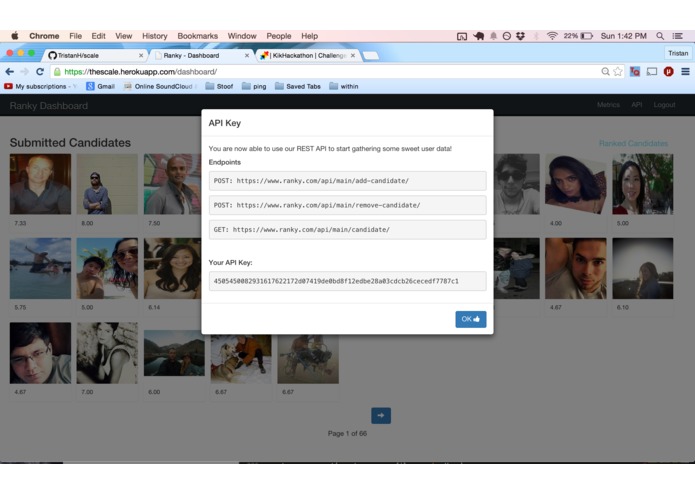695x494 pixels.
Task: Open the Online SoundCloud bookmark
Action: pyautogui.click(x=160, y=86)
